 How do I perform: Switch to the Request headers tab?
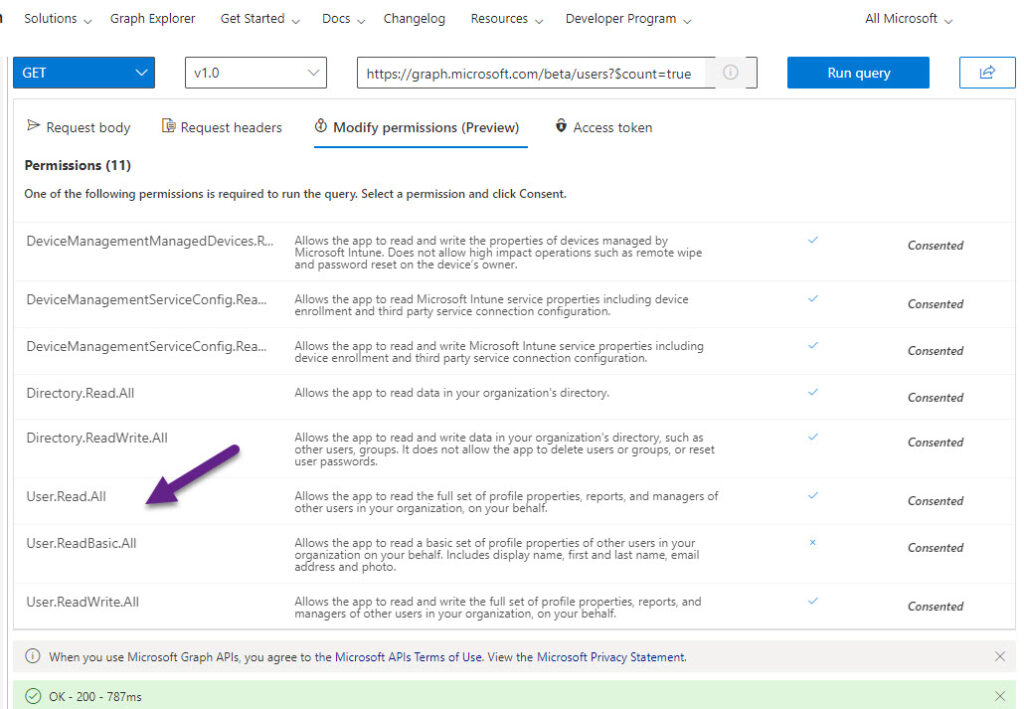coord(221,127)
